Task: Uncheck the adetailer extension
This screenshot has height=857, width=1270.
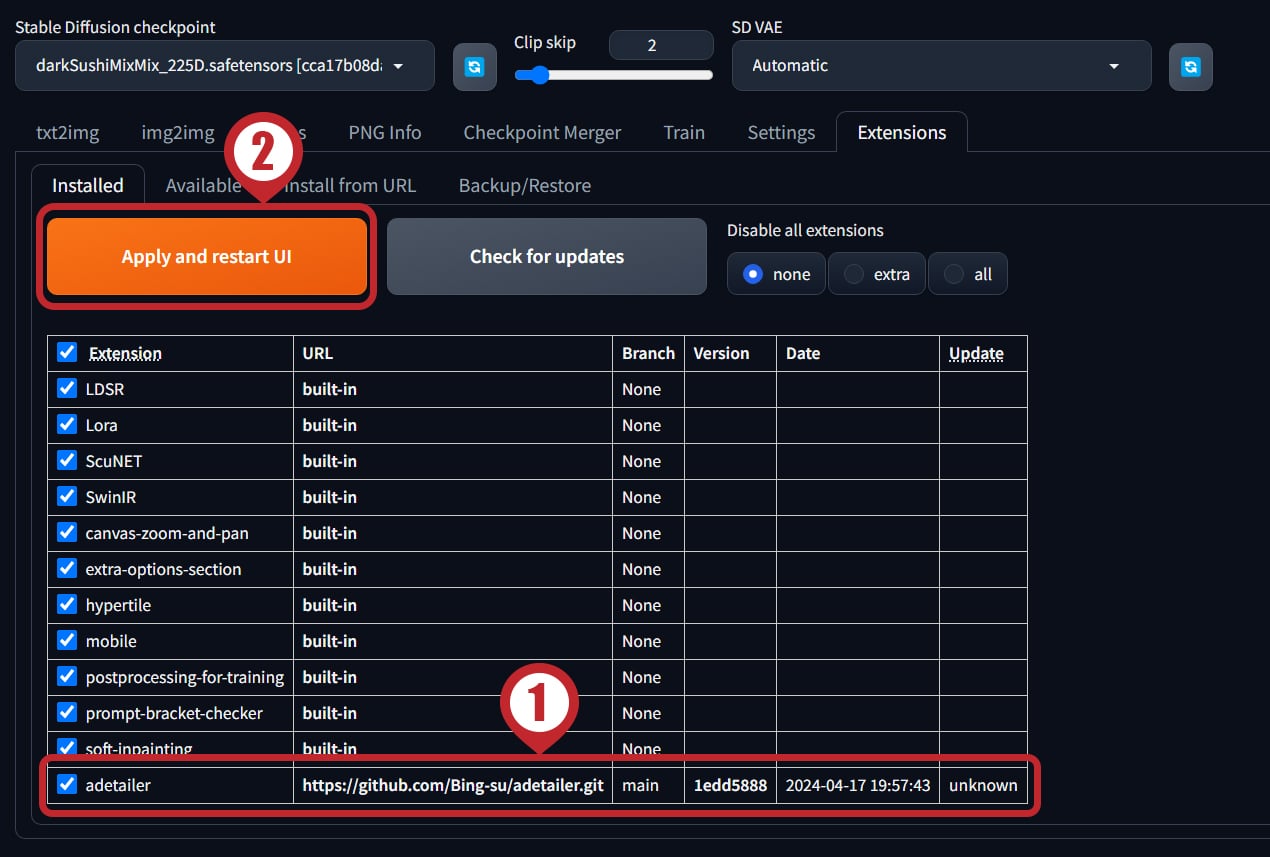Action: (67, 784)
